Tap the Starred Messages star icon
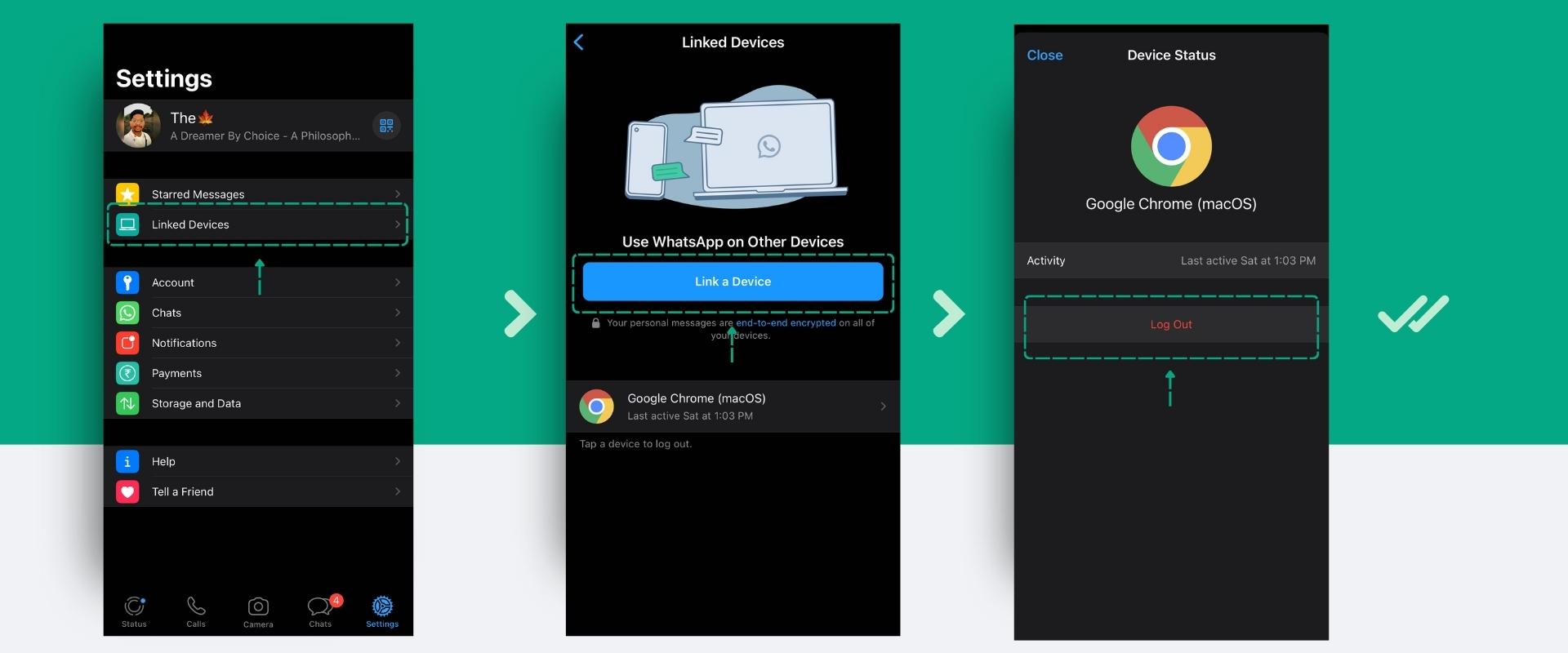Image resolution: width=1568 pixels, height=653 pixels. point(127,194)
